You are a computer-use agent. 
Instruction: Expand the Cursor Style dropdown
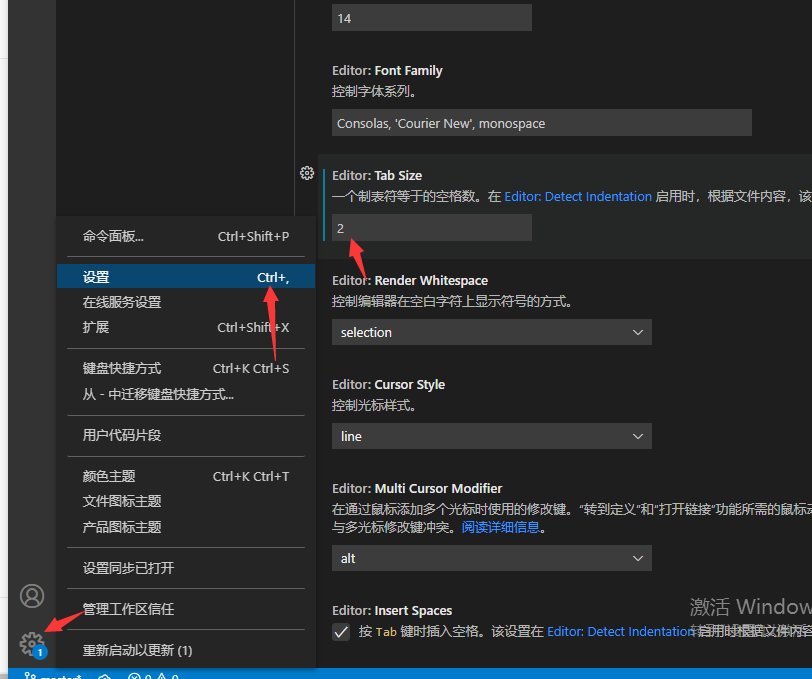492,436
